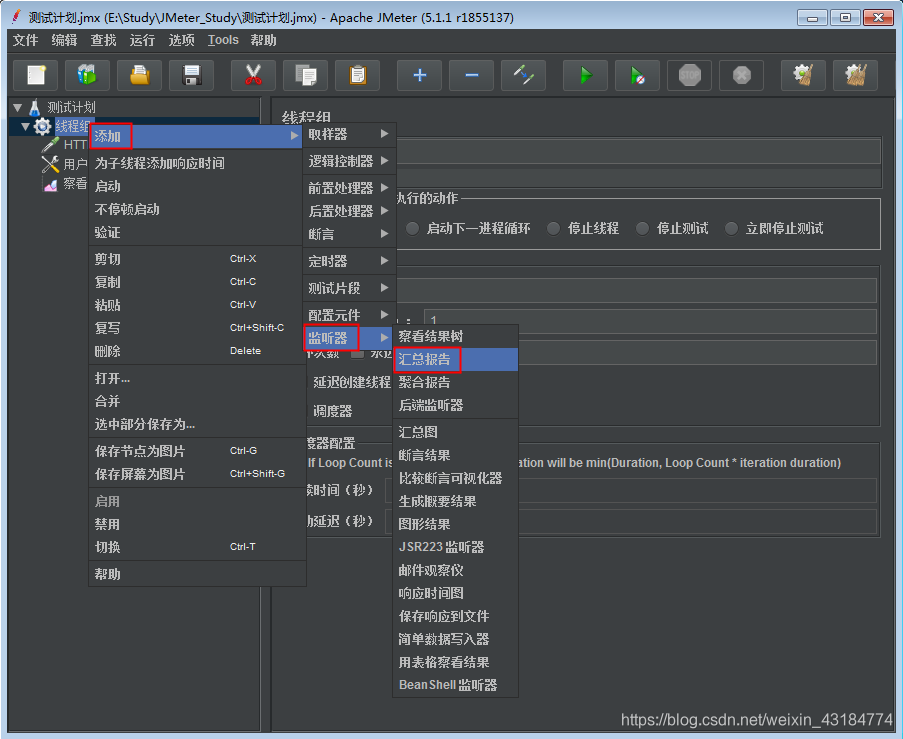
Task: Open the 帮助 menu in menu bar
Action: 263,40
